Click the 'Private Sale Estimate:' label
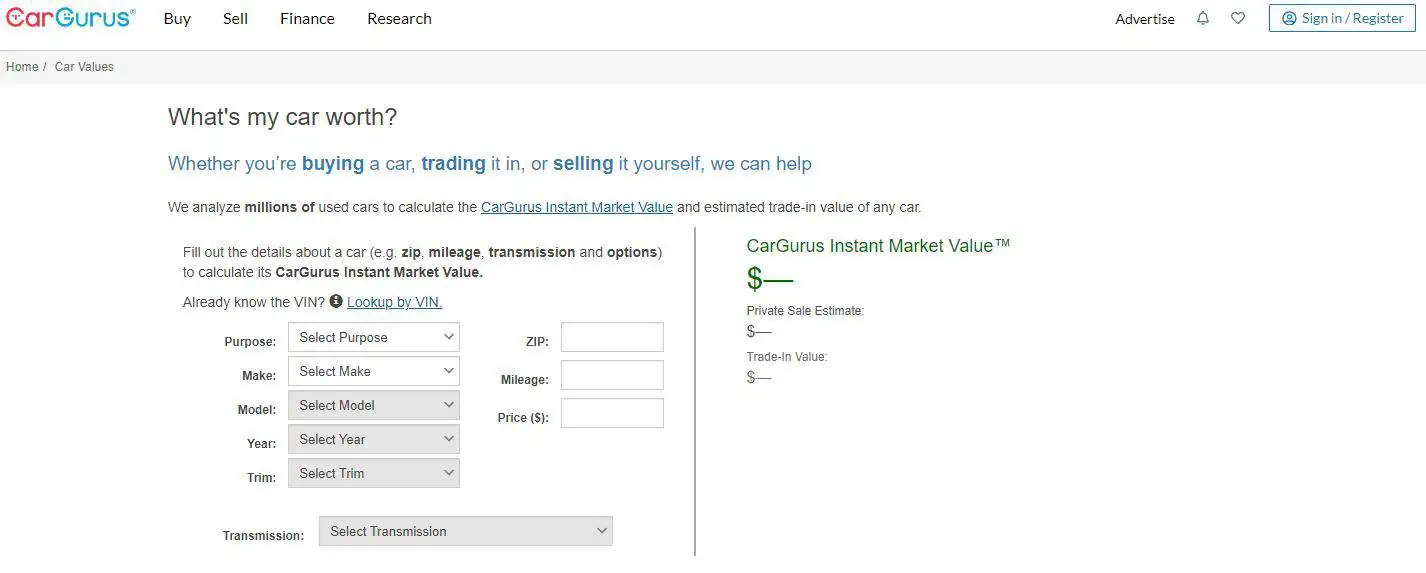This screenshot has height=573, width=1426. pyautogui.click(x=805, y=311)
